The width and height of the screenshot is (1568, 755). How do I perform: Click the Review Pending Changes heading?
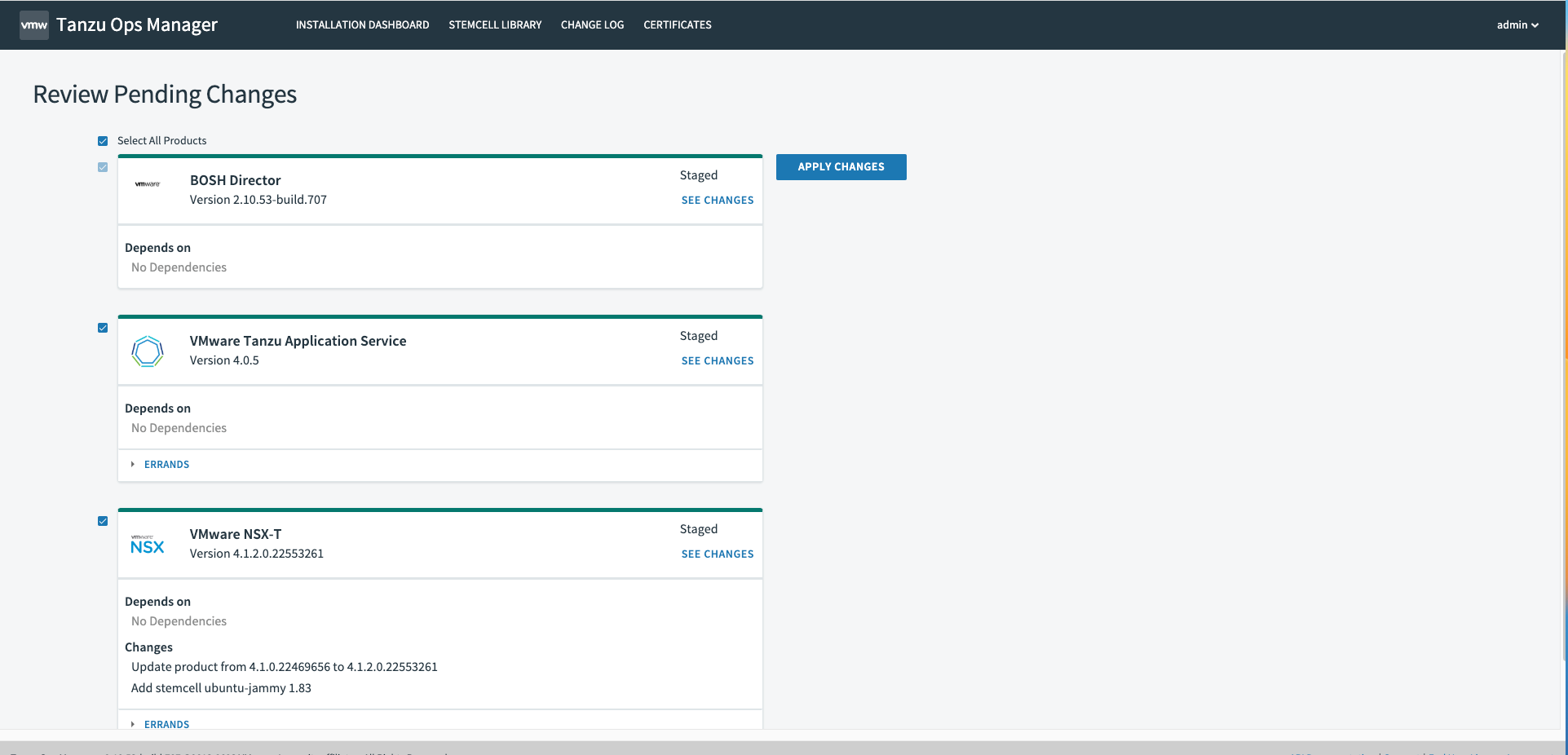coord(165,95)
